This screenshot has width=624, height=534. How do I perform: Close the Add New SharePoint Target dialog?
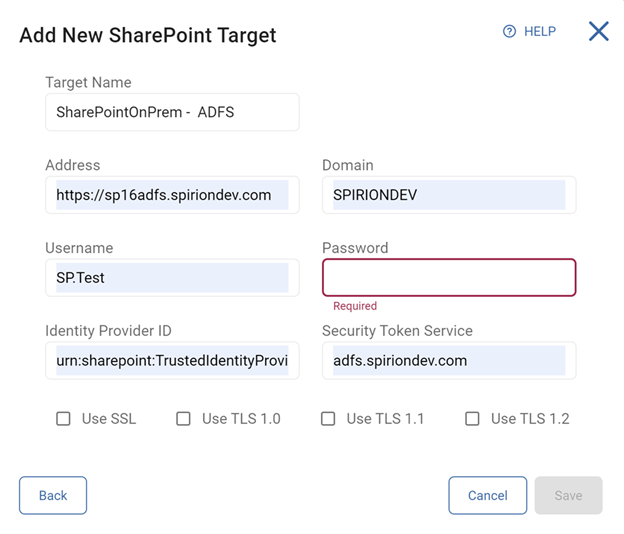(599, 31)
